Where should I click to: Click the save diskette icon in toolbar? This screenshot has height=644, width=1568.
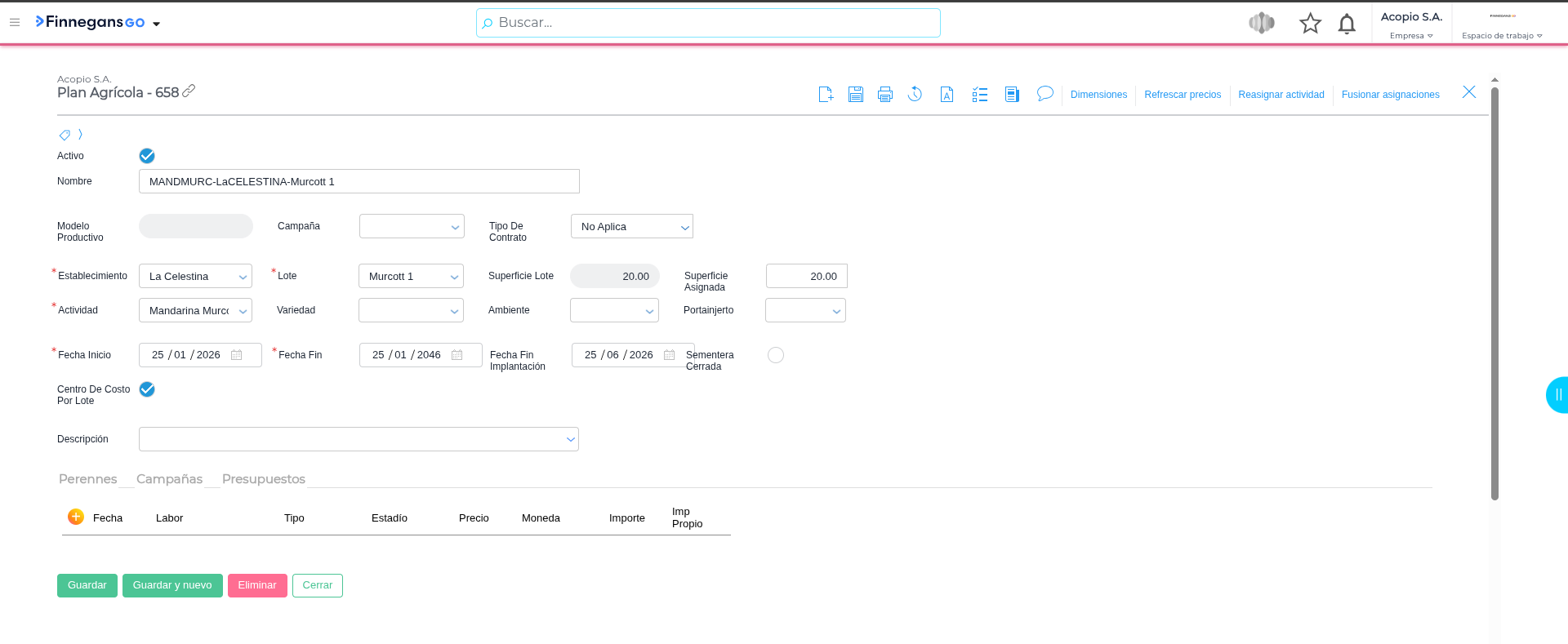point(855,95)
